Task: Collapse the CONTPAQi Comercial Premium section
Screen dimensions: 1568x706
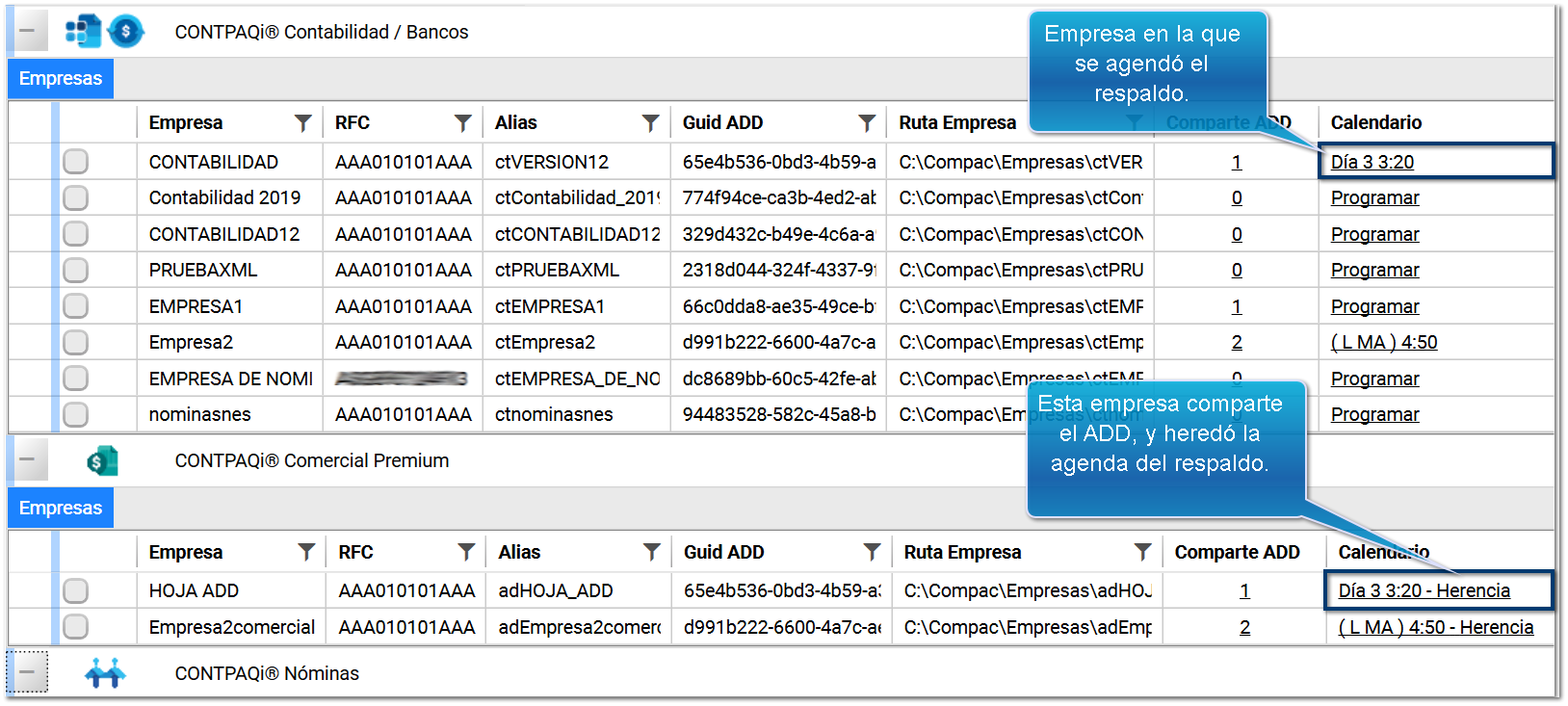Action: tap(27, 459)
